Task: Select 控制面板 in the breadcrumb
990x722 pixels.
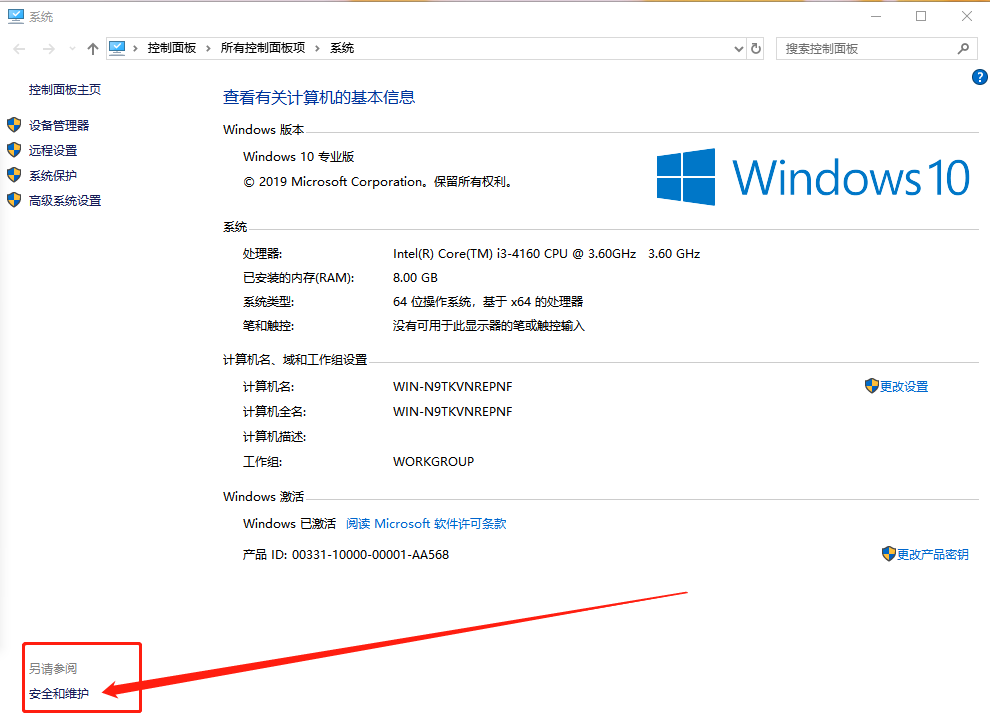Action: point(172,48)
